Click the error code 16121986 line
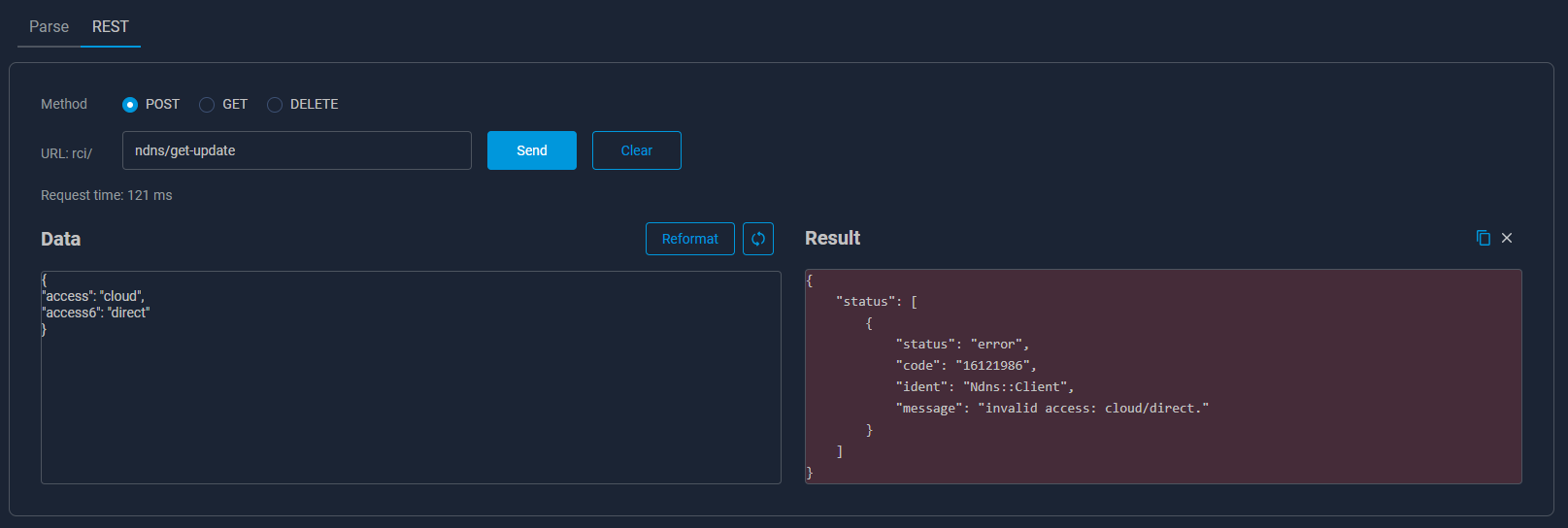This screenshot has height=528, width=1568. 966,365
